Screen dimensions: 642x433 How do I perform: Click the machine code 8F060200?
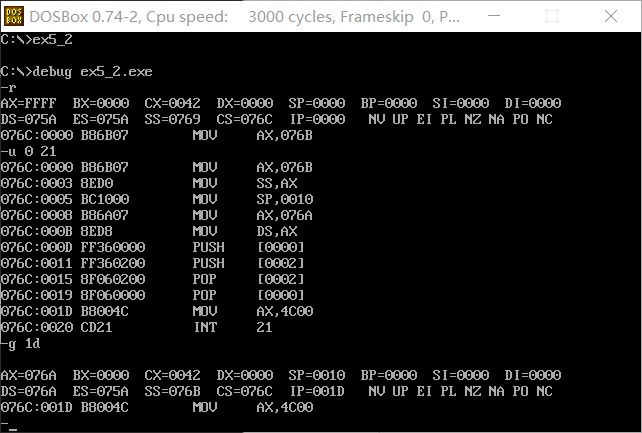(x=113, y=279)
